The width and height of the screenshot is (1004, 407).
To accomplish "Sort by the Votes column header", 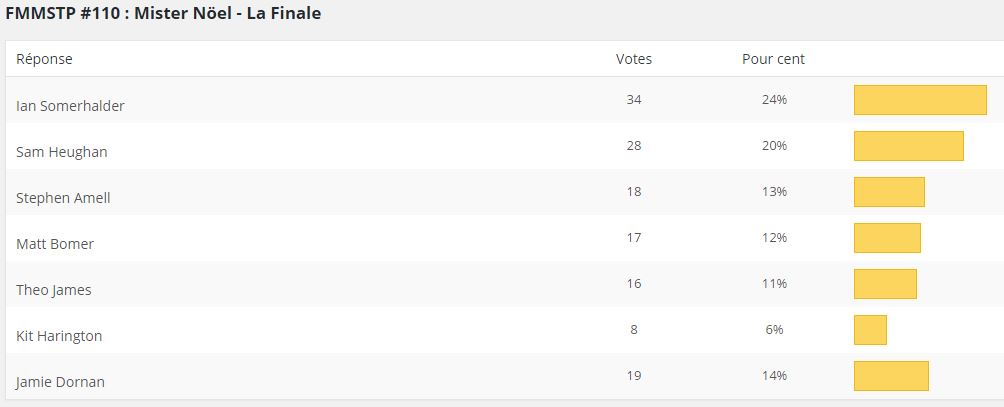I will click(633, 59).
